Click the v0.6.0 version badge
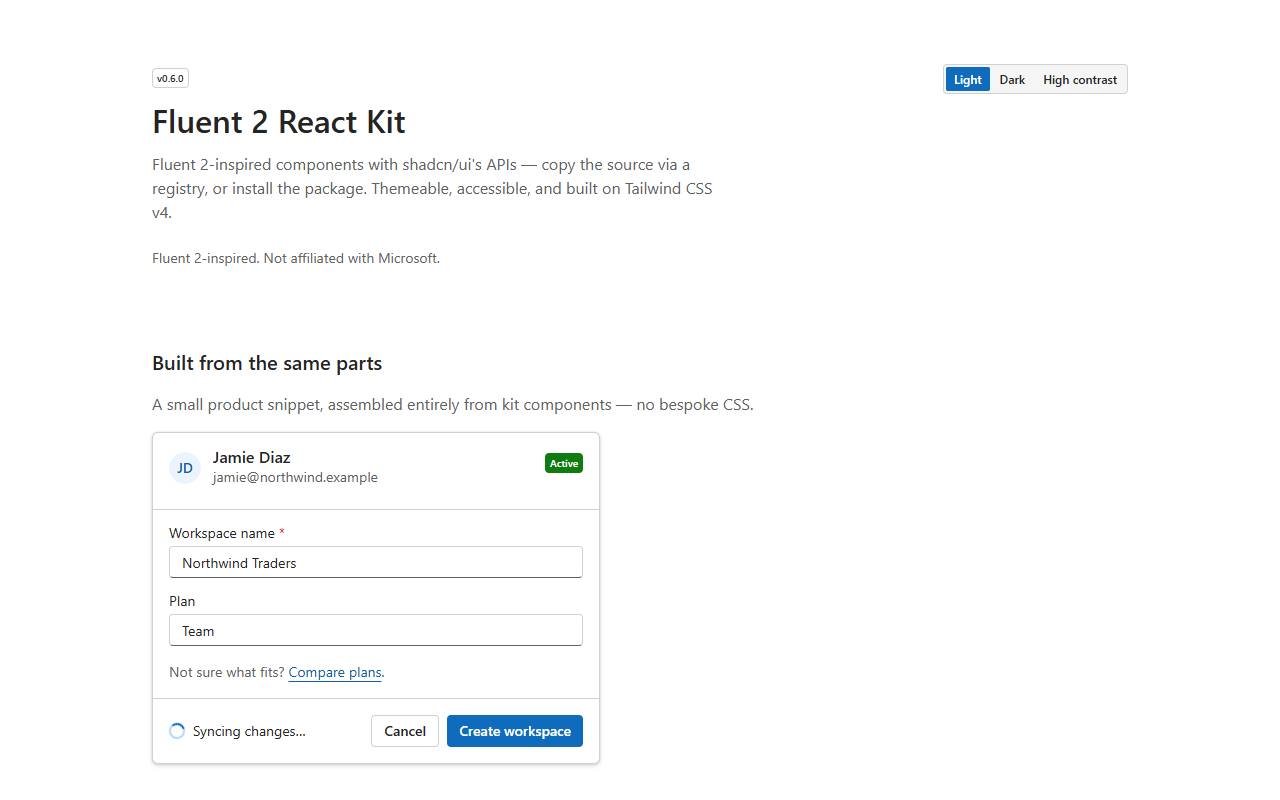Image resolution: width=1280 pixels, height=800 pixels. pyautogui.click(x=170, y=78)
